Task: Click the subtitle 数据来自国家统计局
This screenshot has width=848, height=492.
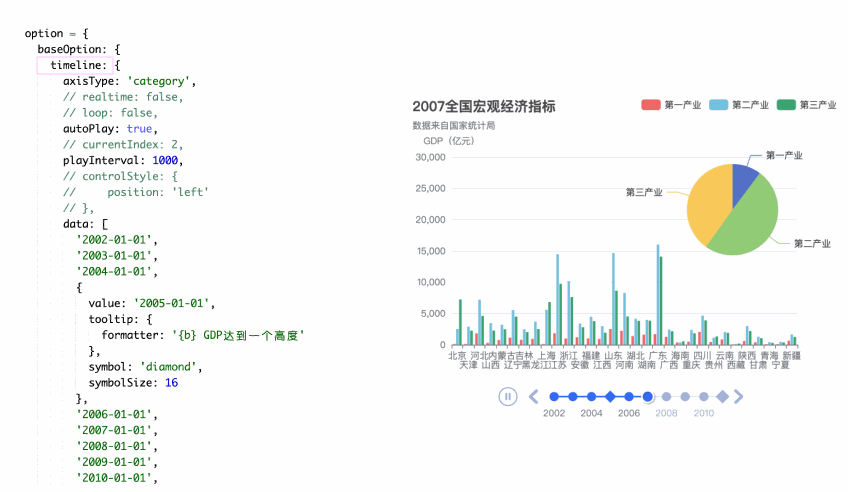Action: 453,126
